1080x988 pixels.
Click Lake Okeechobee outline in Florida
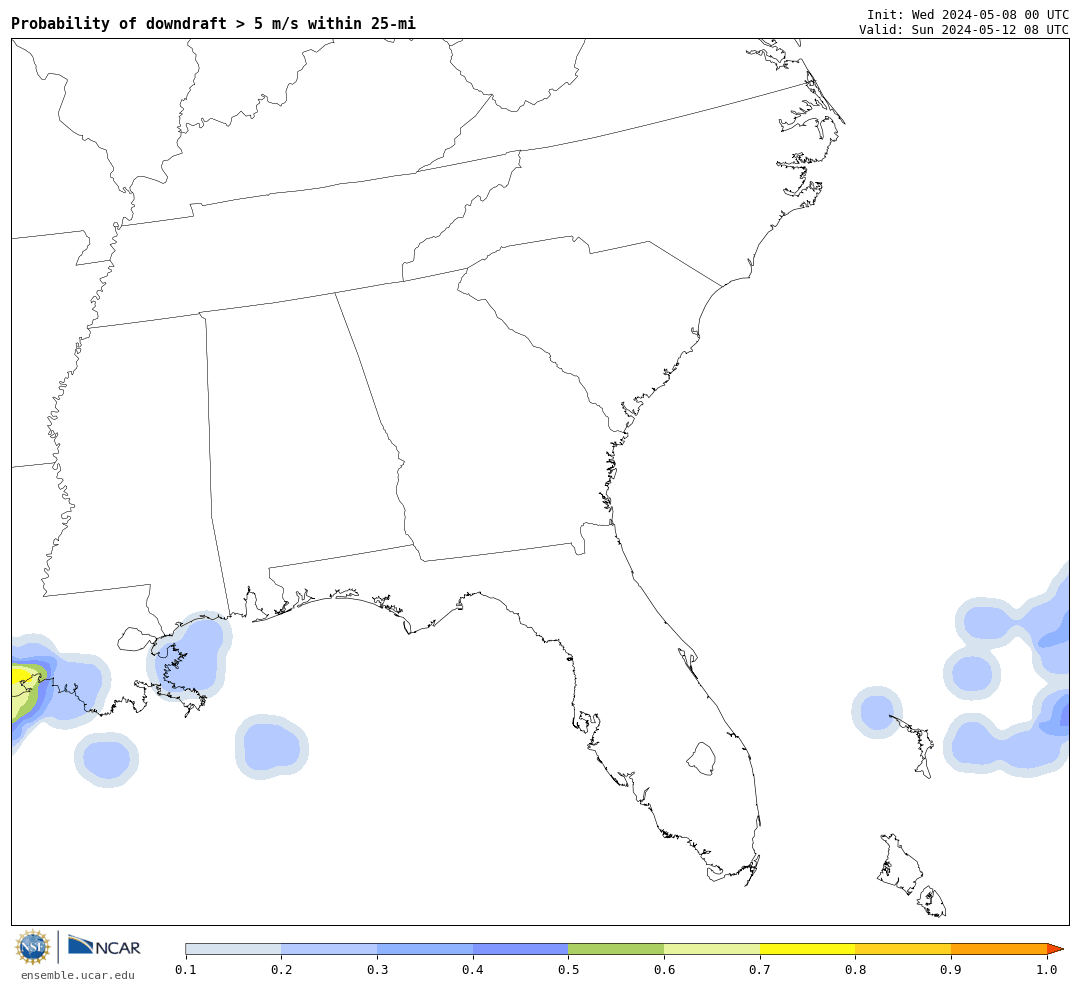(x=702, y=759)
